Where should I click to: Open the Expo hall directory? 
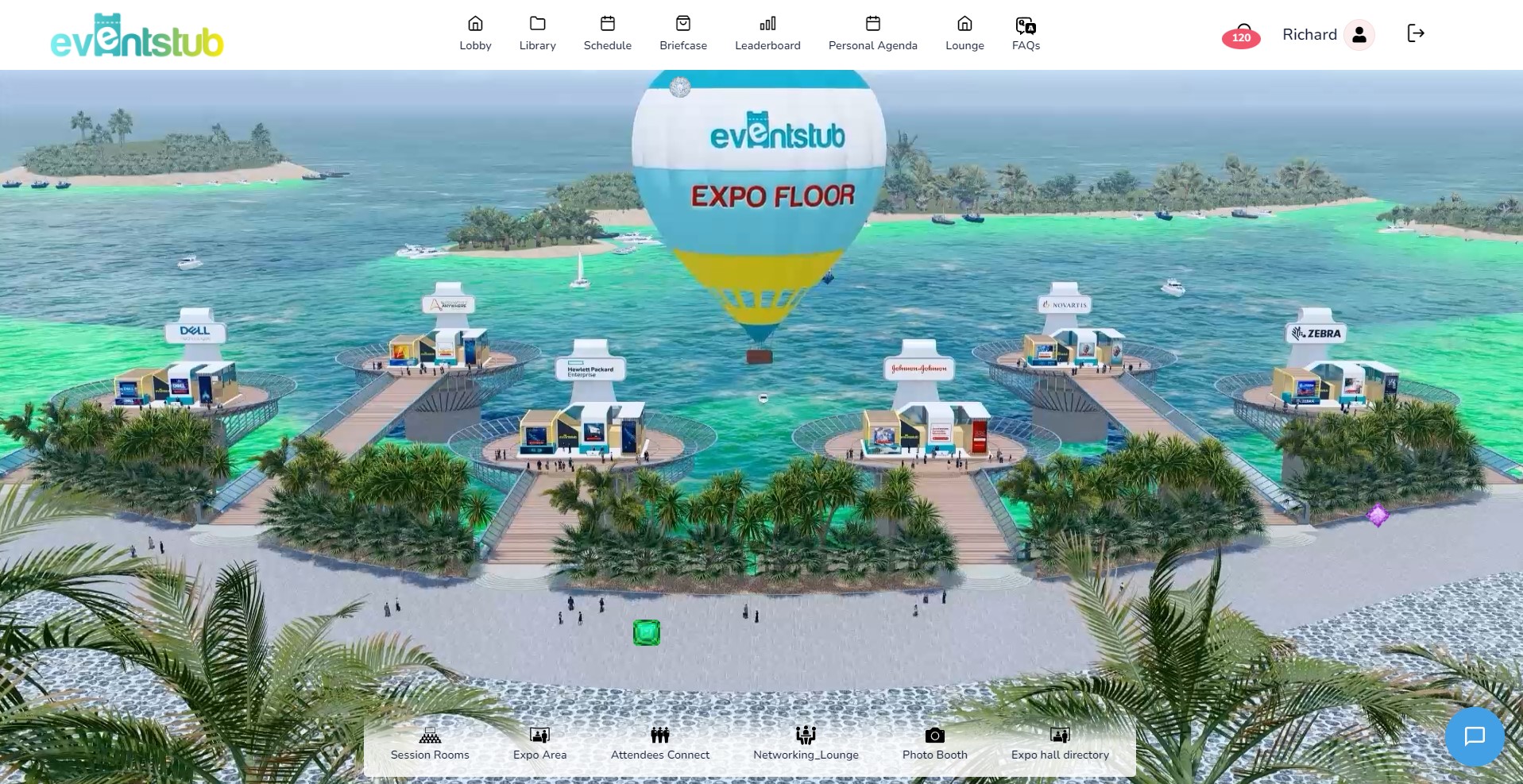pos(1060,744)
